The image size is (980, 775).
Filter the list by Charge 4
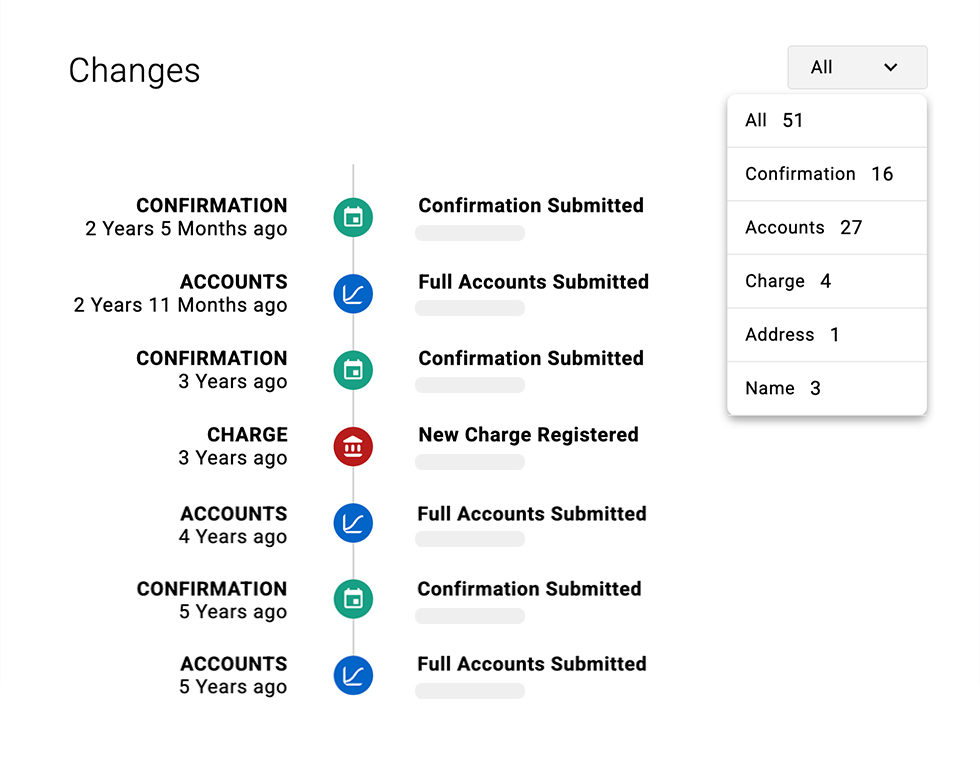826,281
